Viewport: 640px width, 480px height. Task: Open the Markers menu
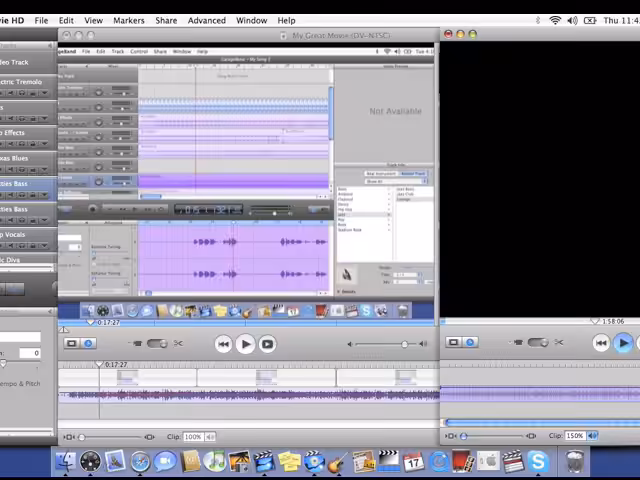click(129, 20)
